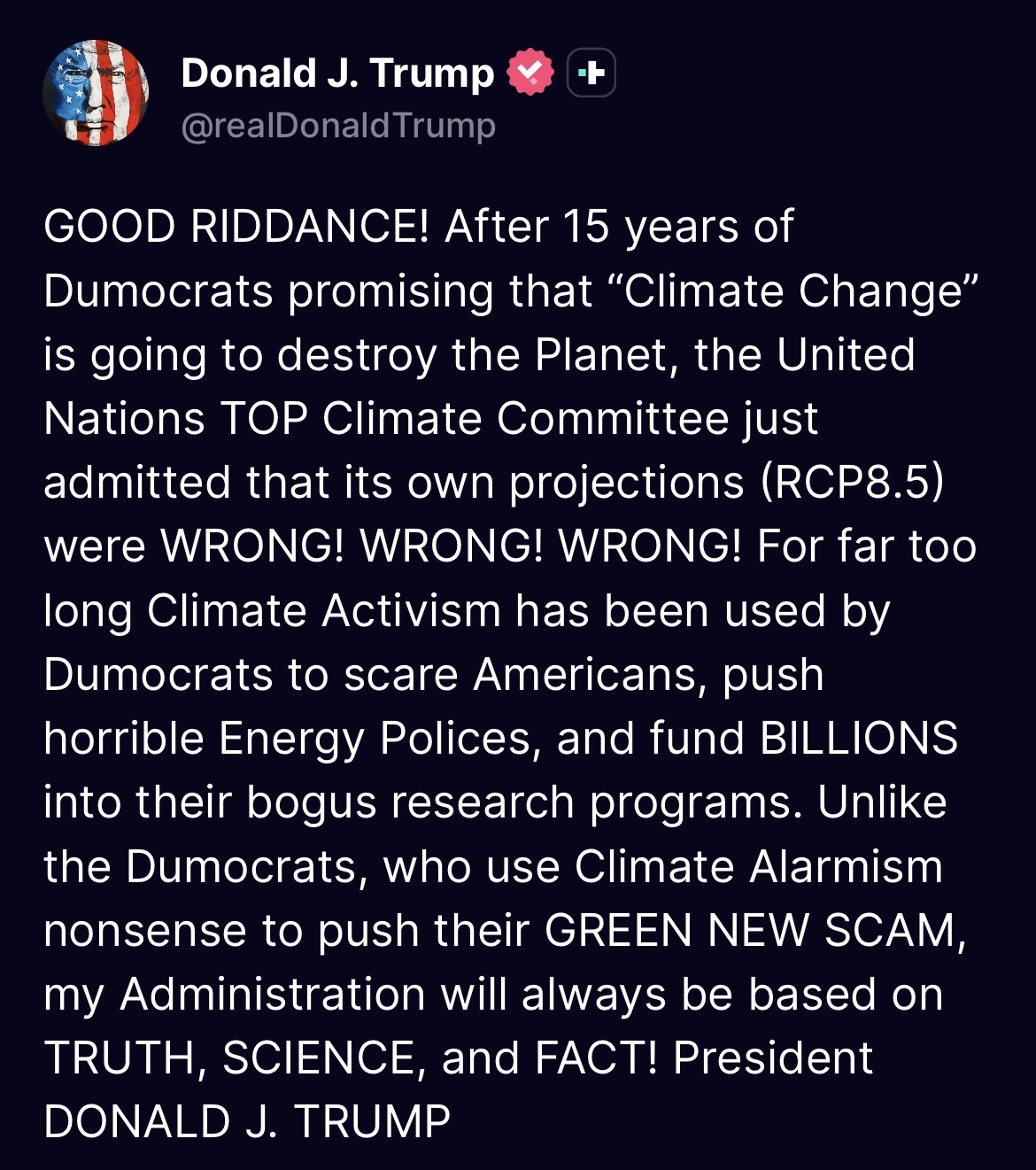
Task: Click the text (RCP8.5) in post
Action: (852, 483)
